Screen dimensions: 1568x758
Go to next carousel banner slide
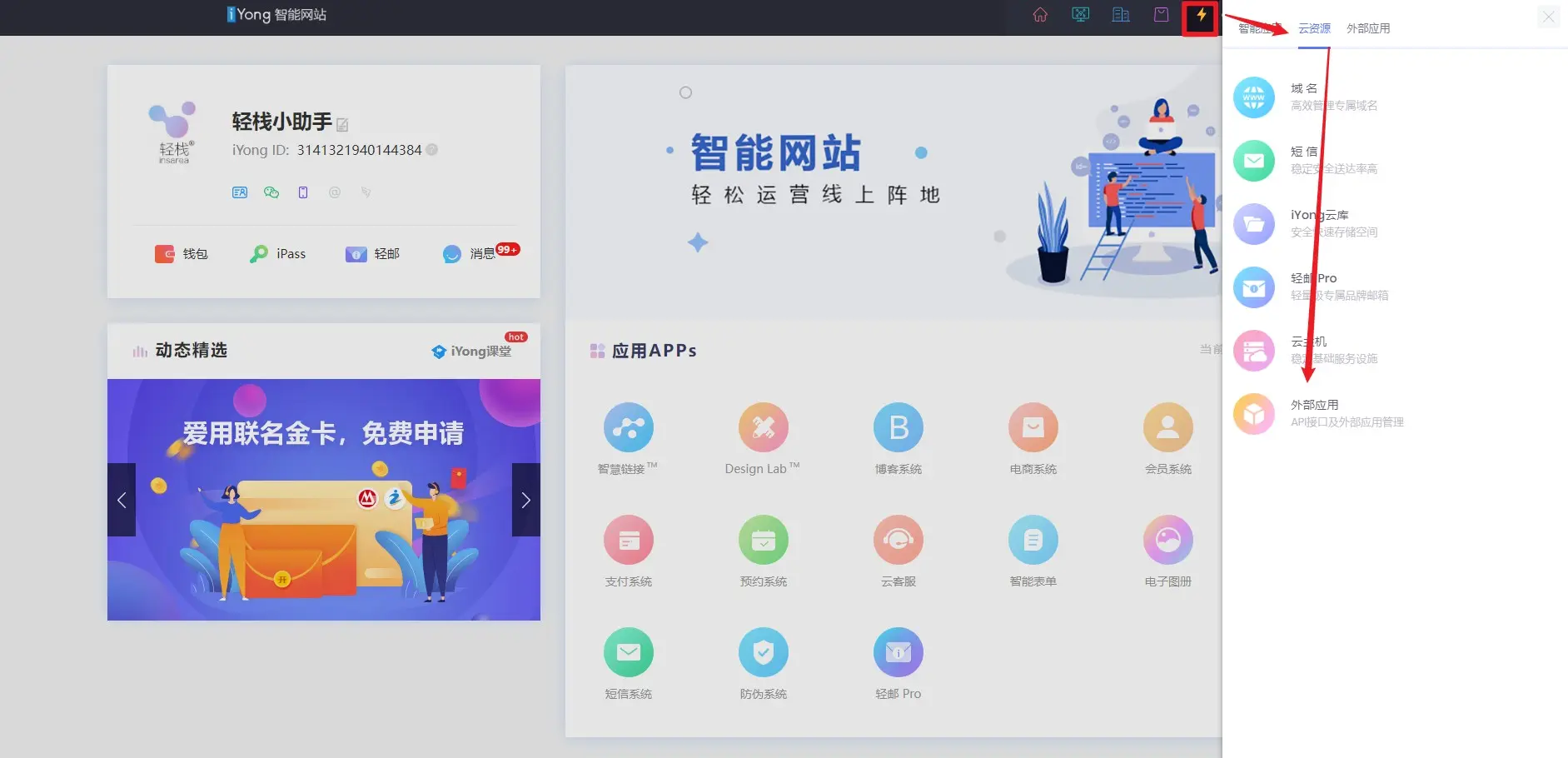525,500
